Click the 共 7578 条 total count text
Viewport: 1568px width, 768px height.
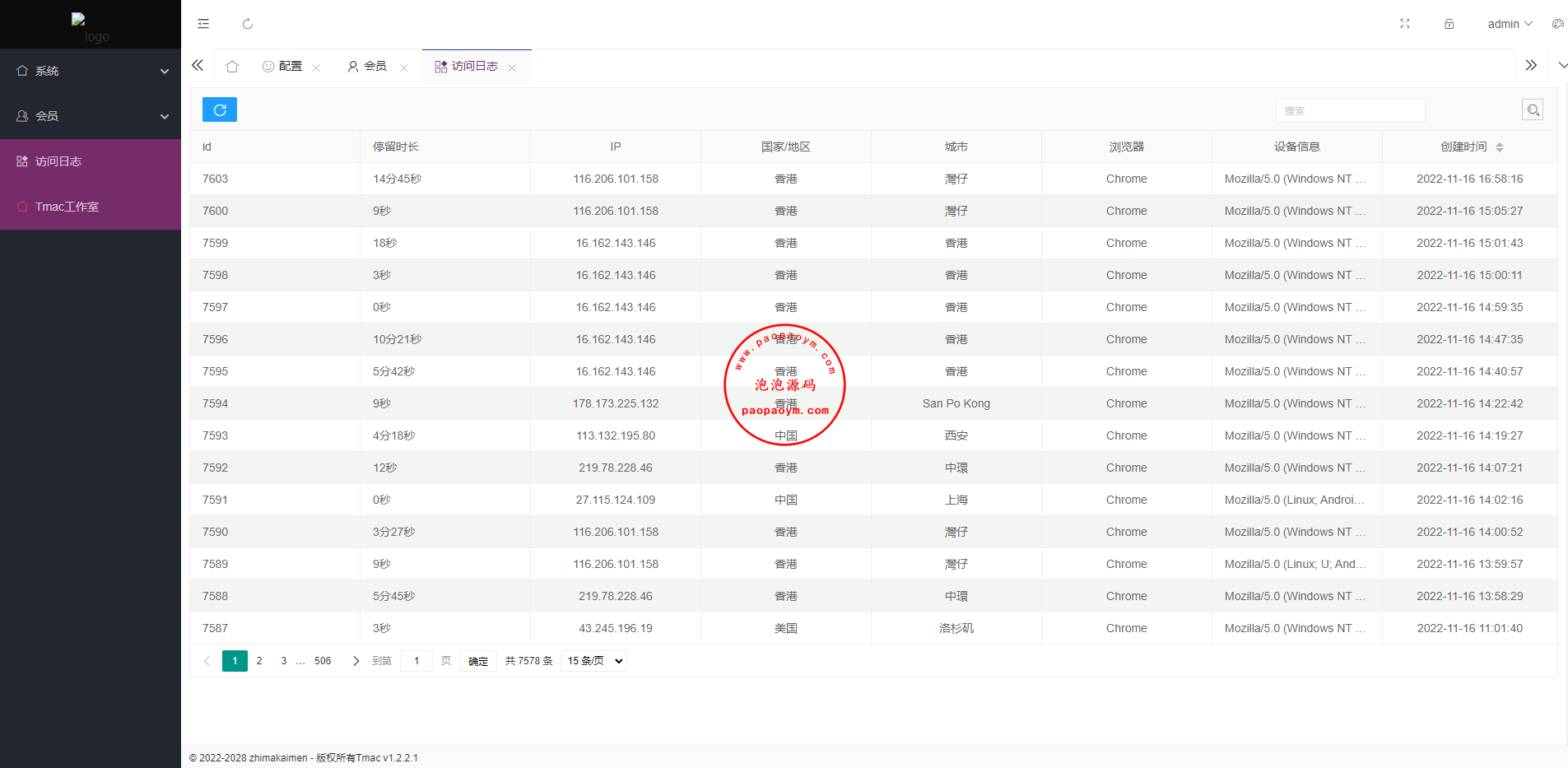pos(528,660)
